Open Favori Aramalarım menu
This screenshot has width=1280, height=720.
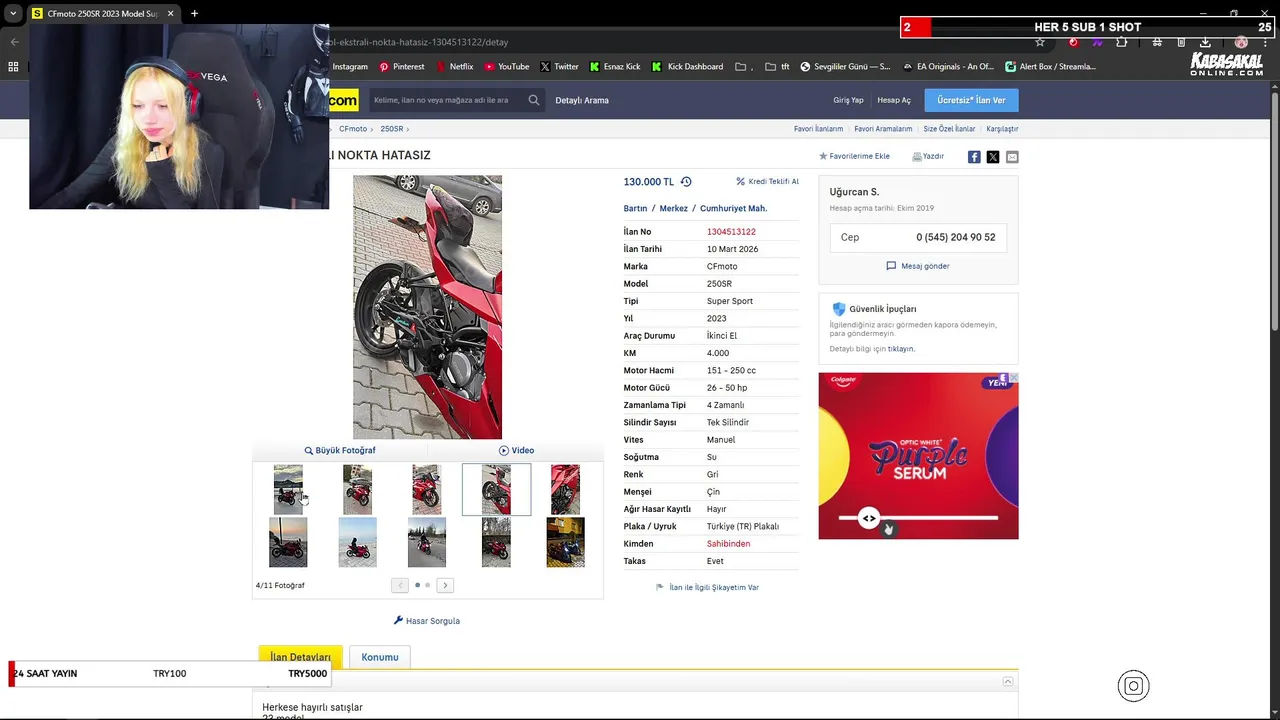(x=883, y=129)
